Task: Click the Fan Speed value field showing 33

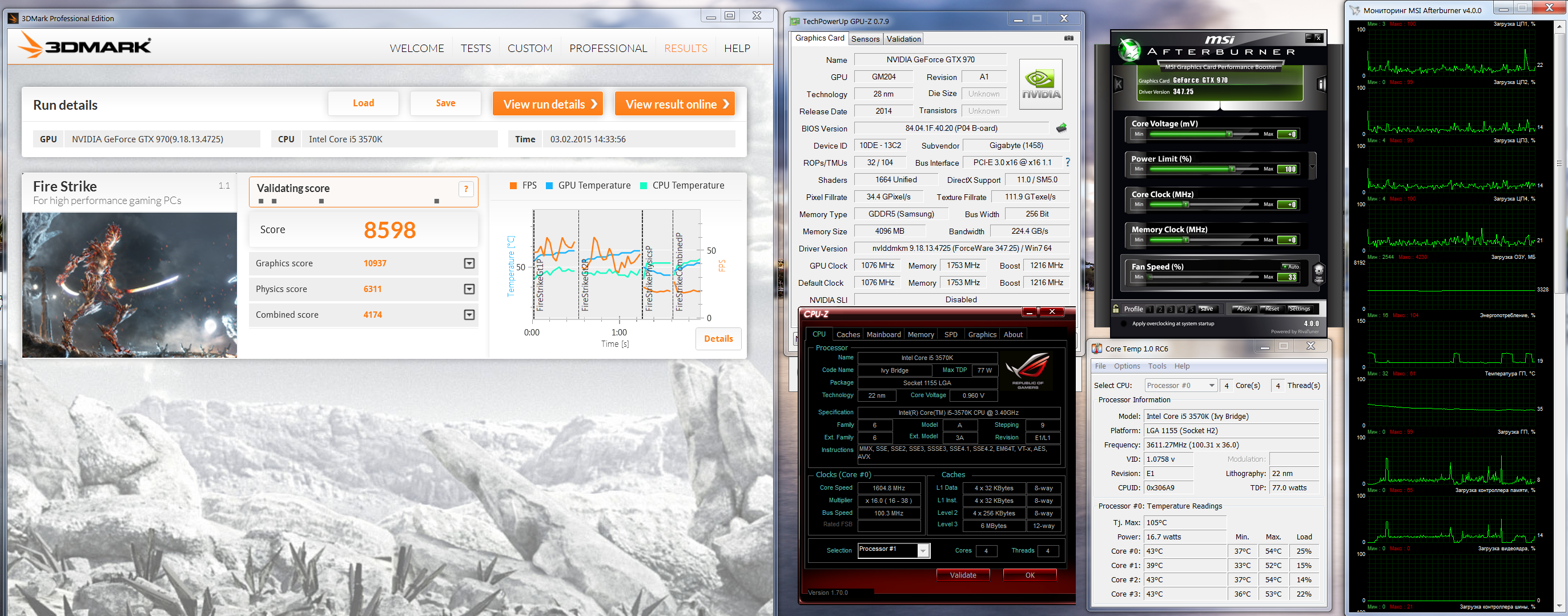Action: pos(1287,277)
